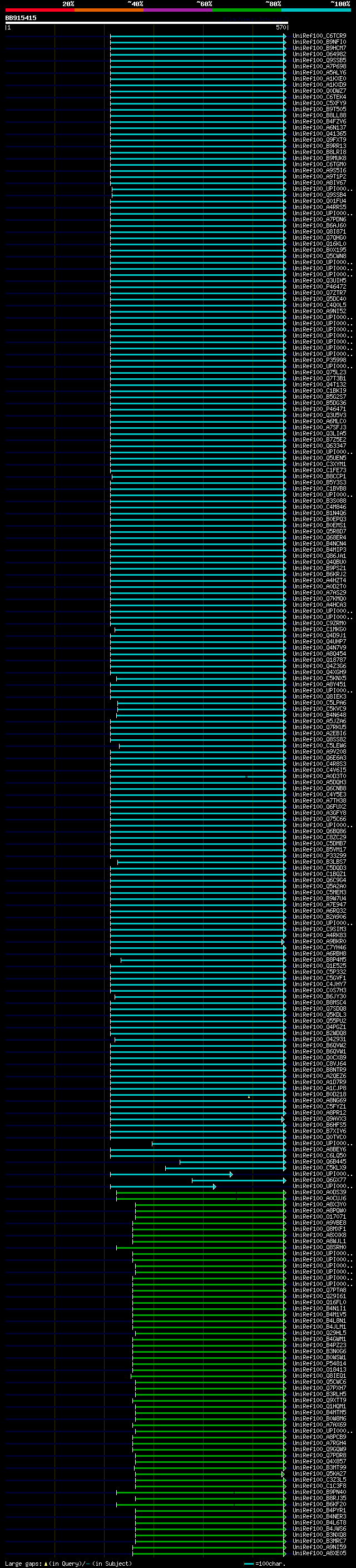Select hit label UniRef100_A0DS39
356x1568 pixels.
click(x=319, y=1192)
